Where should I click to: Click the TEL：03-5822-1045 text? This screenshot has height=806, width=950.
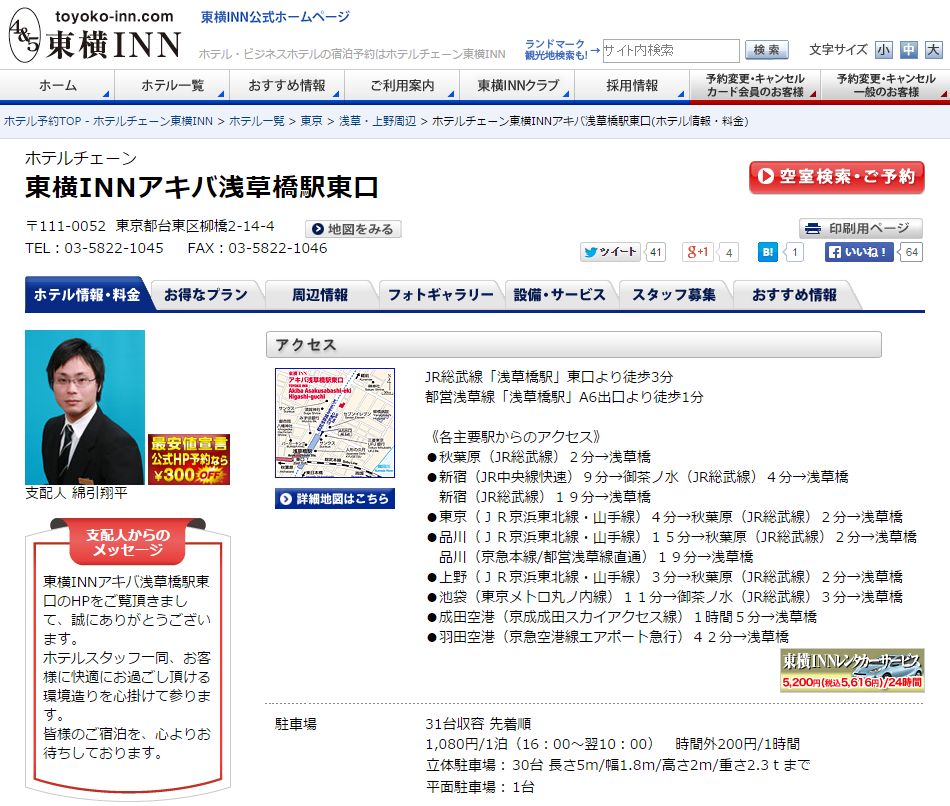[x=95, y=248]
